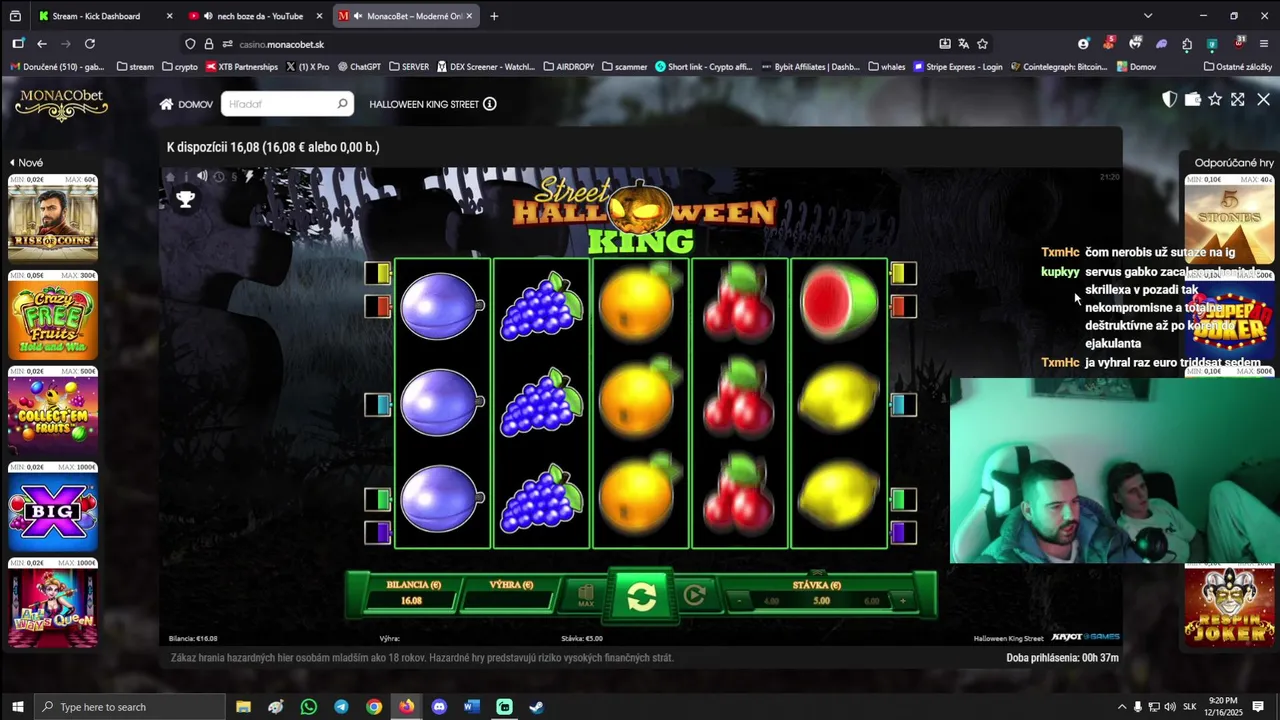Open the Stripe Express - Login bookmark

[957, 67]
